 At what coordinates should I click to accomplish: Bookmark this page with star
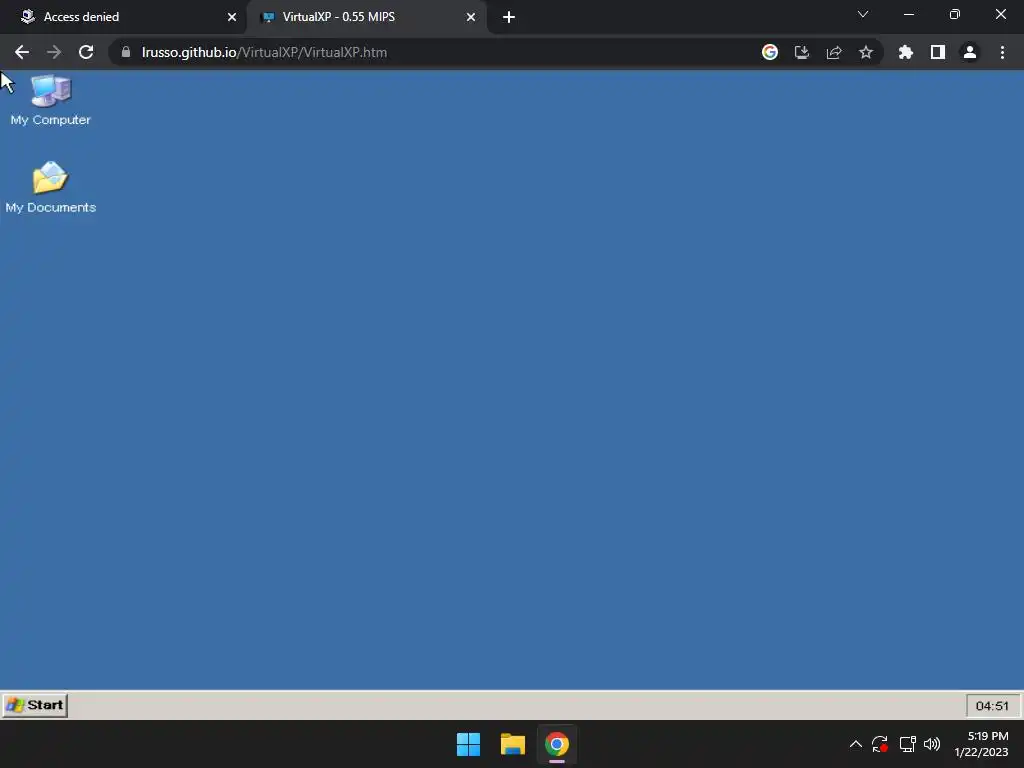coord(866,52)
